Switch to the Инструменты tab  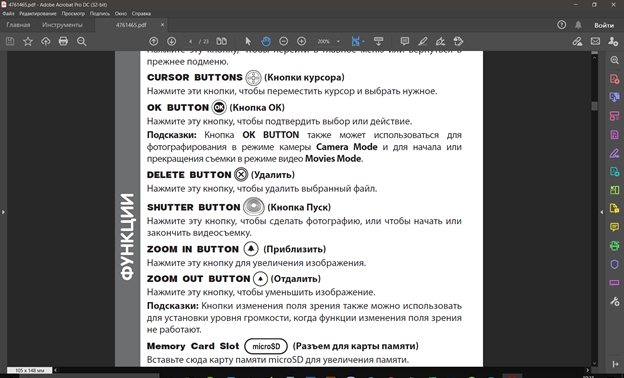[x=62, y=25]
